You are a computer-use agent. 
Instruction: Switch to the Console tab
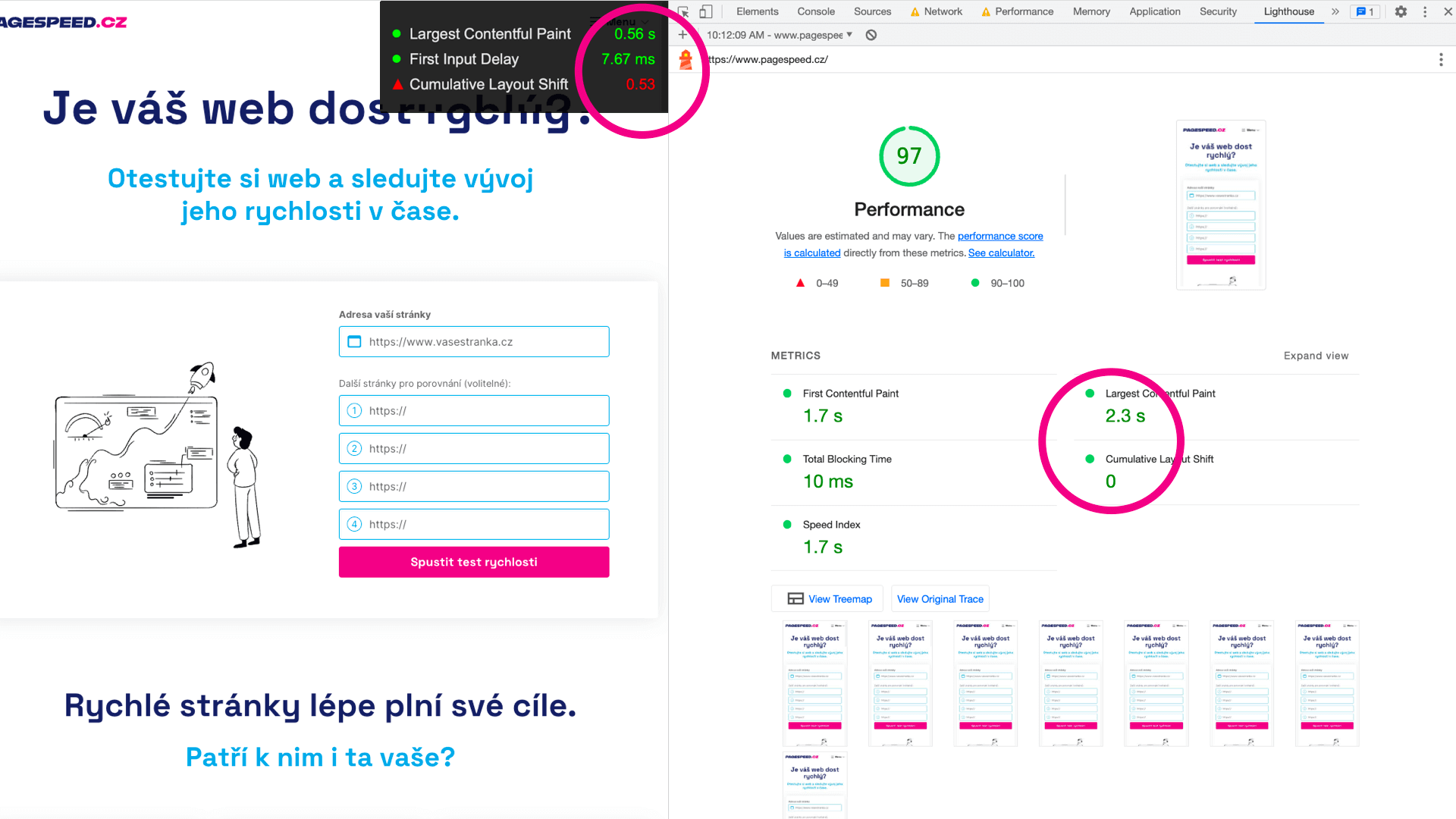pos(815,11)
